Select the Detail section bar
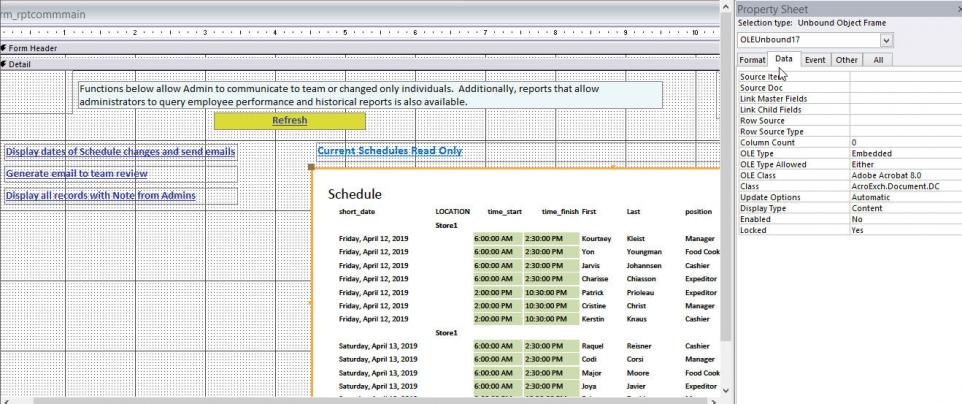Viewport: 962px width, 404px height. (360, 64)
